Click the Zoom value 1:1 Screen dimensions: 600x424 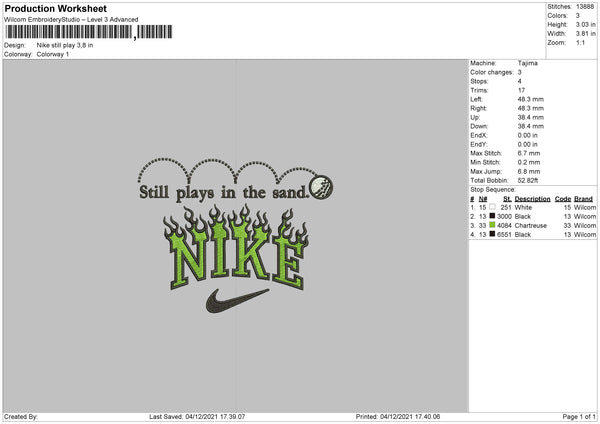(580, 42)
